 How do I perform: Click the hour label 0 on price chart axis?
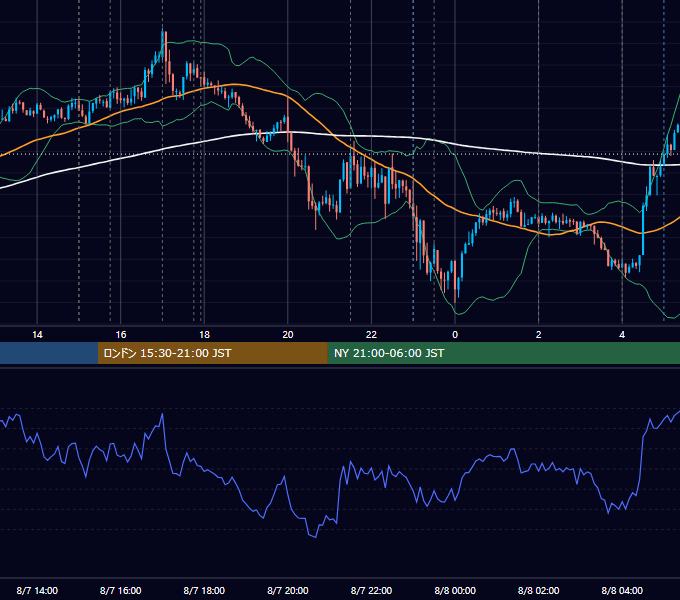tap(455, 335)
